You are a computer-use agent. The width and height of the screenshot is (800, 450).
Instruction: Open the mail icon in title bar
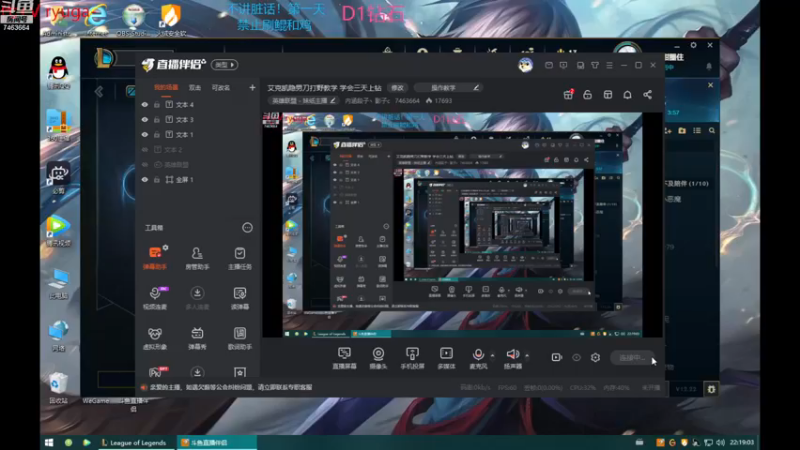tap(549, 65)
